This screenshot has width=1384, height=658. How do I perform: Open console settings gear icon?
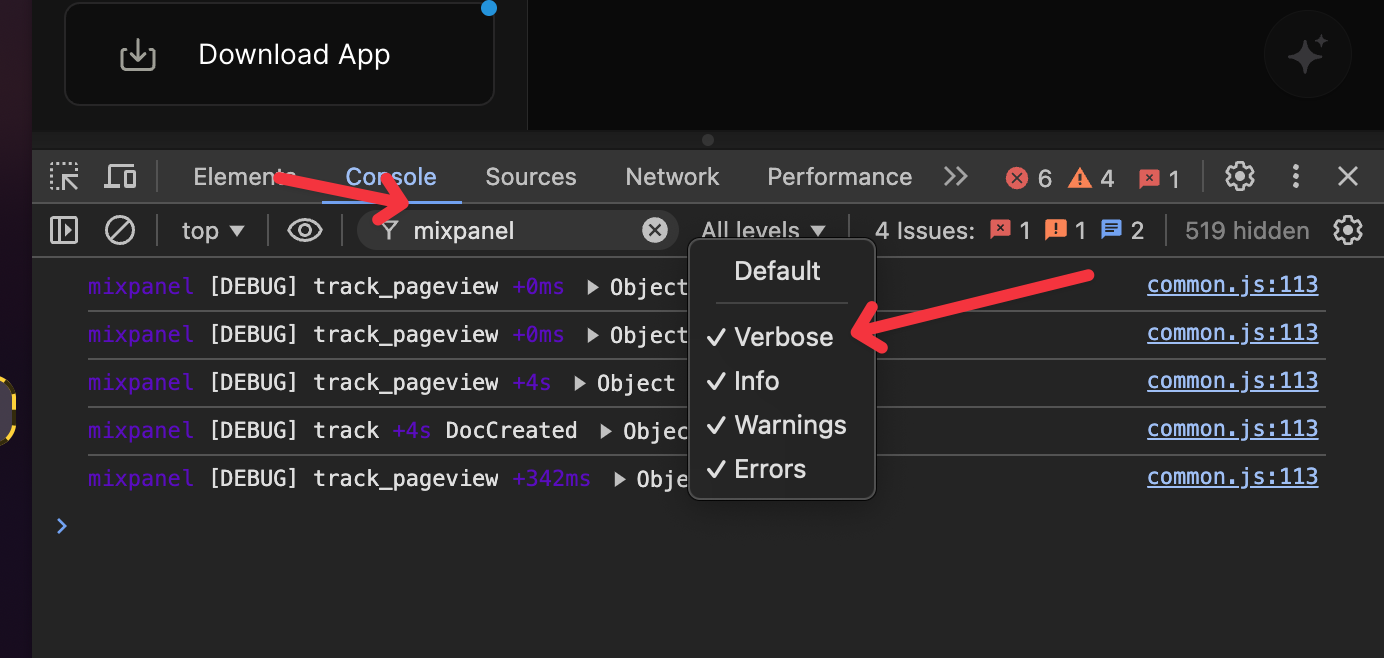(x=1348, y=231)
